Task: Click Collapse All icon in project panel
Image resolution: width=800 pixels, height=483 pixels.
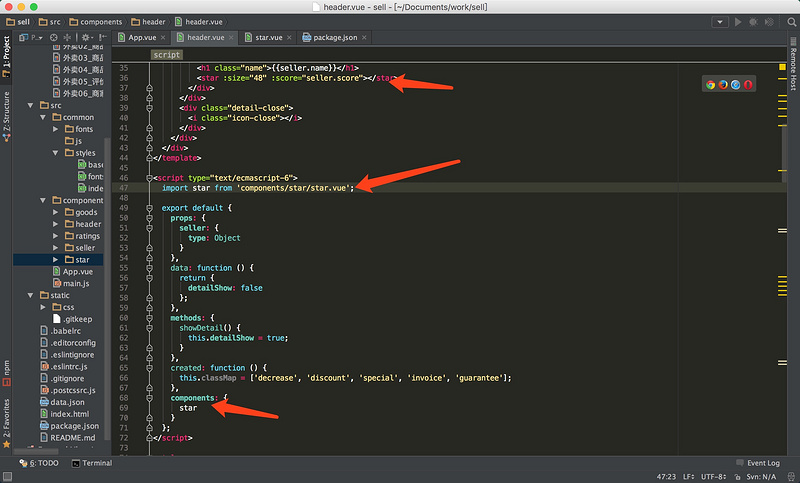Action: 67,37
